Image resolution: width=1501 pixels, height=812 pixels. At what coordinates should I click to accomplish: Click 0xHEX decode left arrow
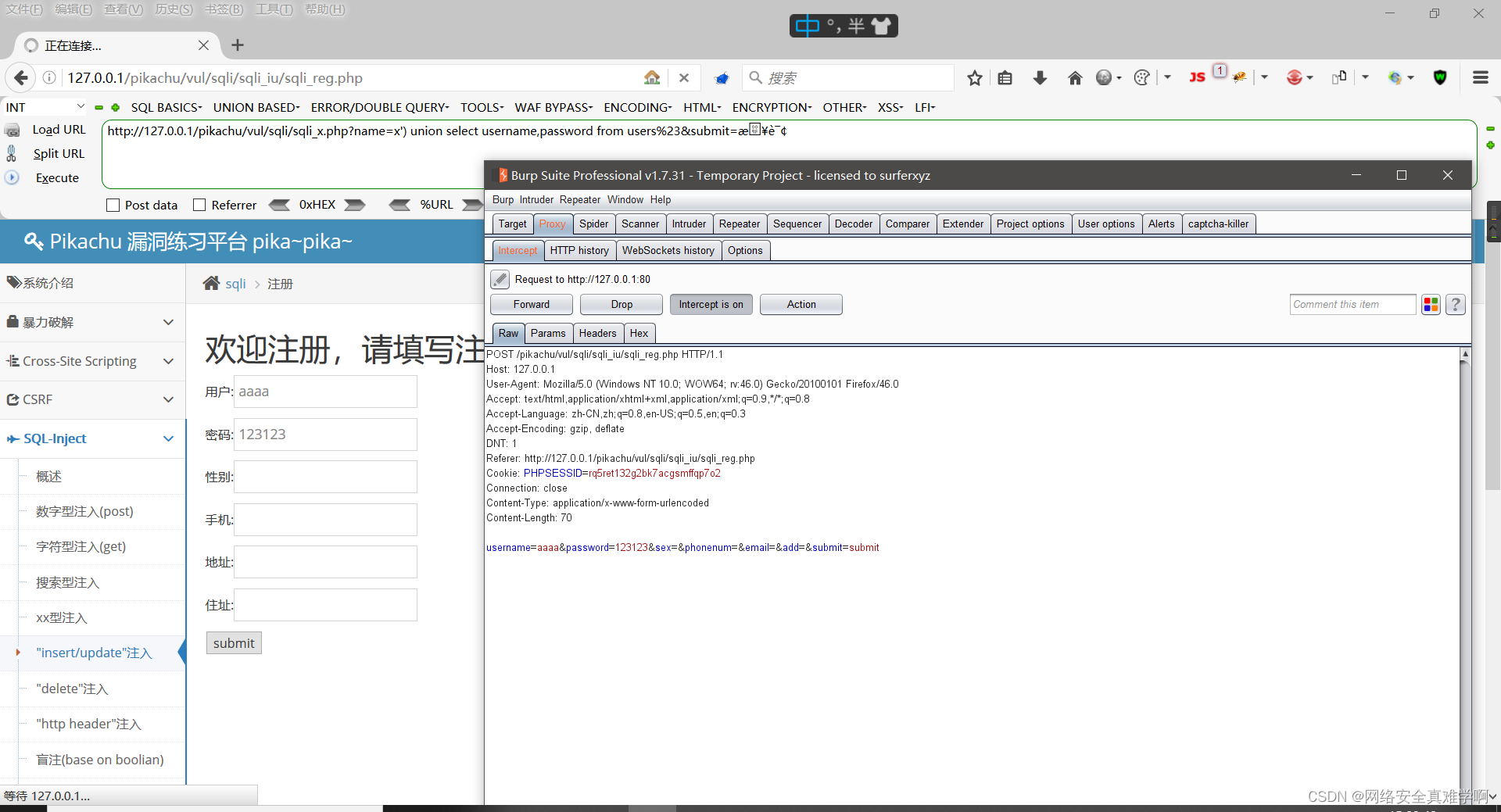pyautogui.click(x=280, y=205)
